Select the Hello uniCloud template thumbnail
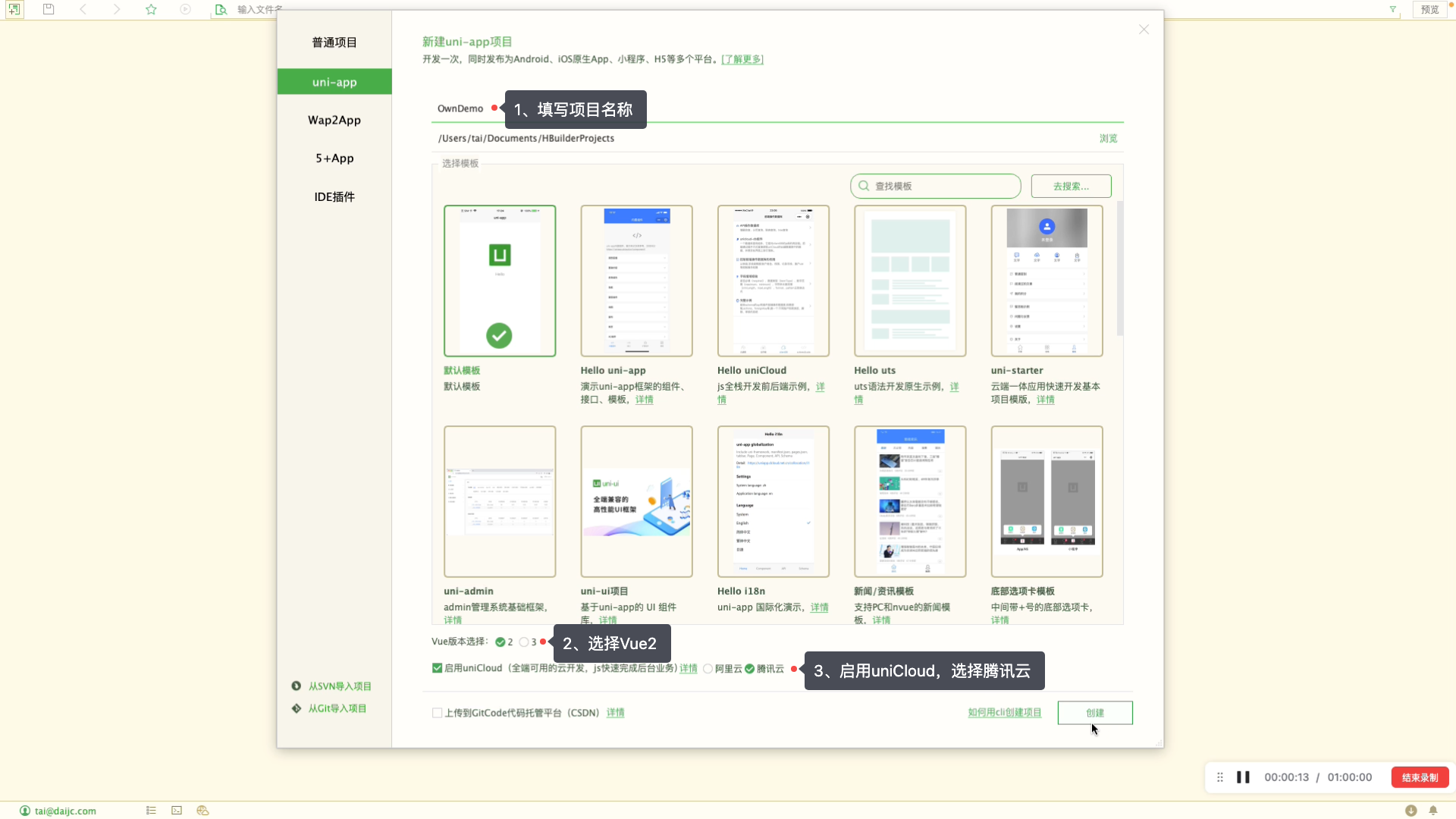The image size is (1456, 819). click(773, 281)
